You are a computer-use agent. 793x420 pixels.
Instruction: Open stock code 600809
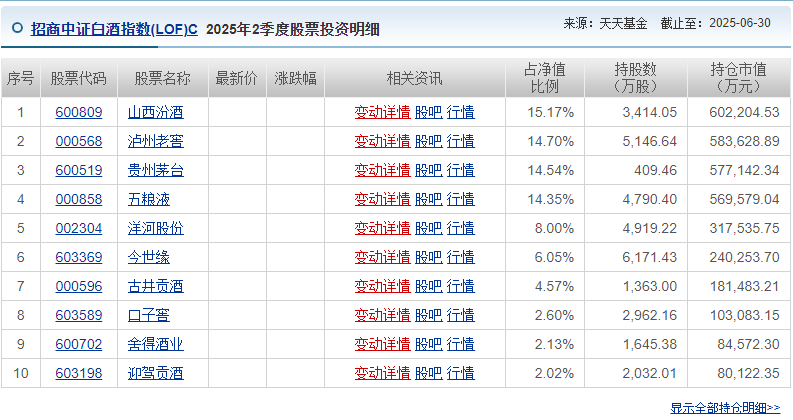point(79,112)
